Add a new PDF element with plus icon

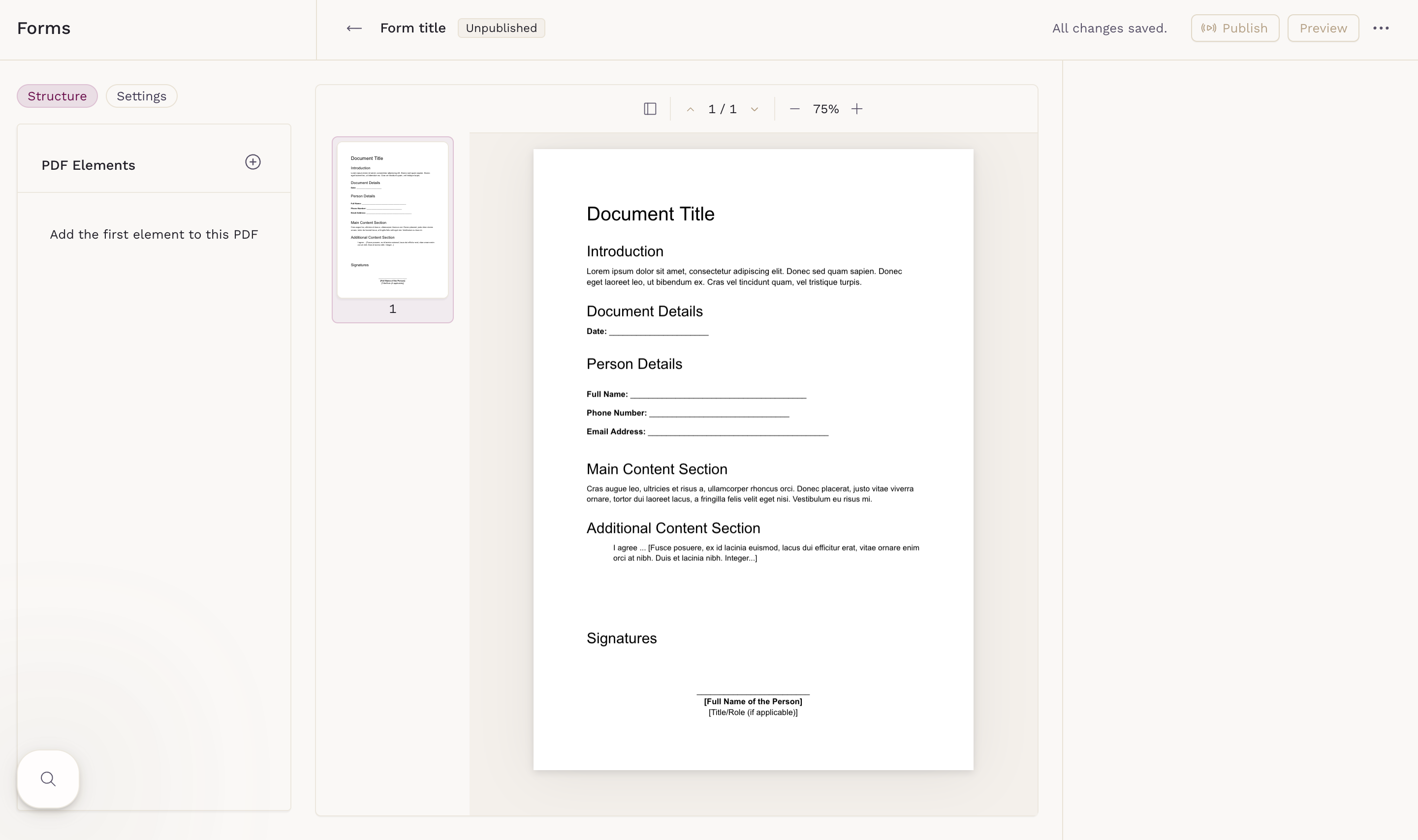click(x=252, y=162)
